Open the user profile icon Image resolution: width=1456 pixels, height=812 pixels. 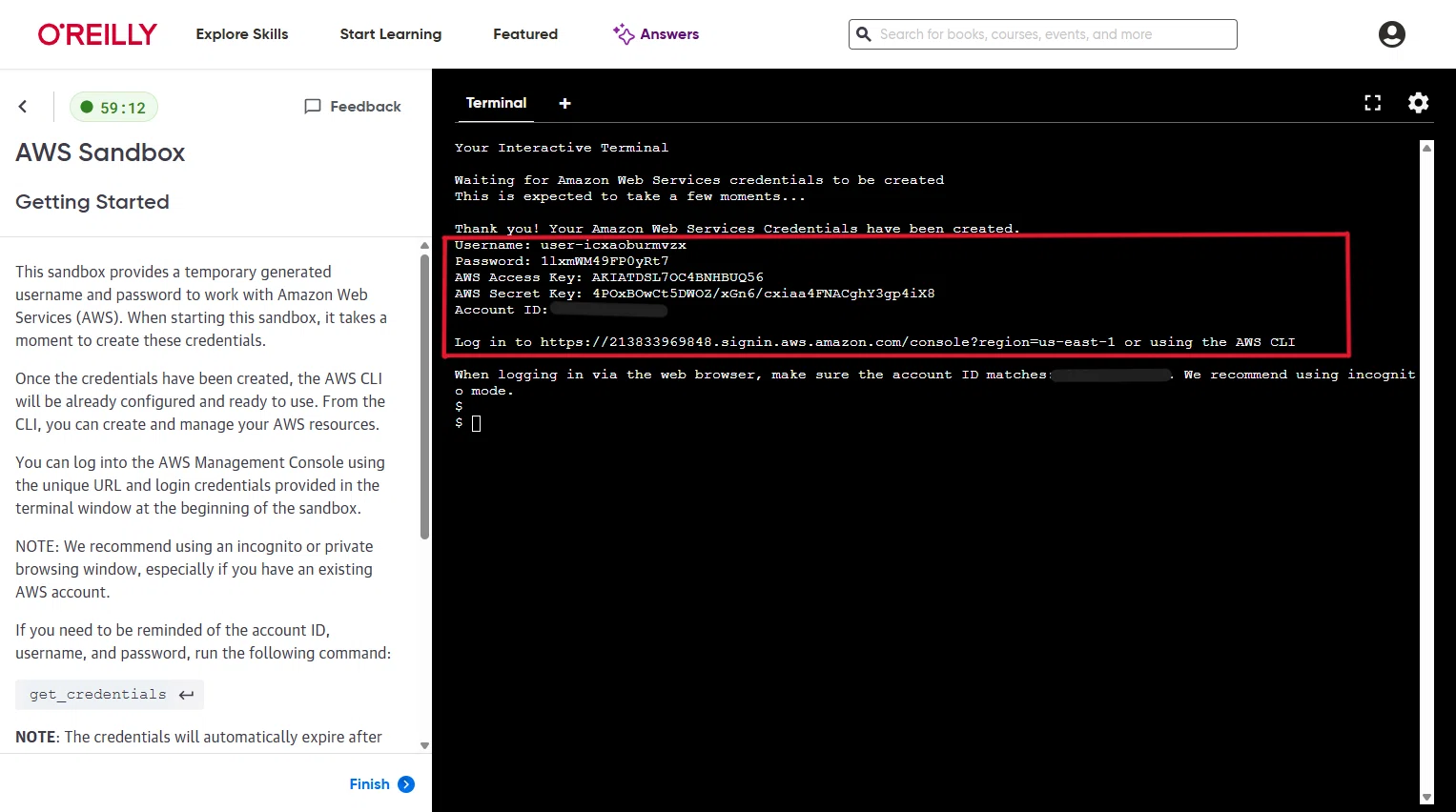tap(1392, 34)
